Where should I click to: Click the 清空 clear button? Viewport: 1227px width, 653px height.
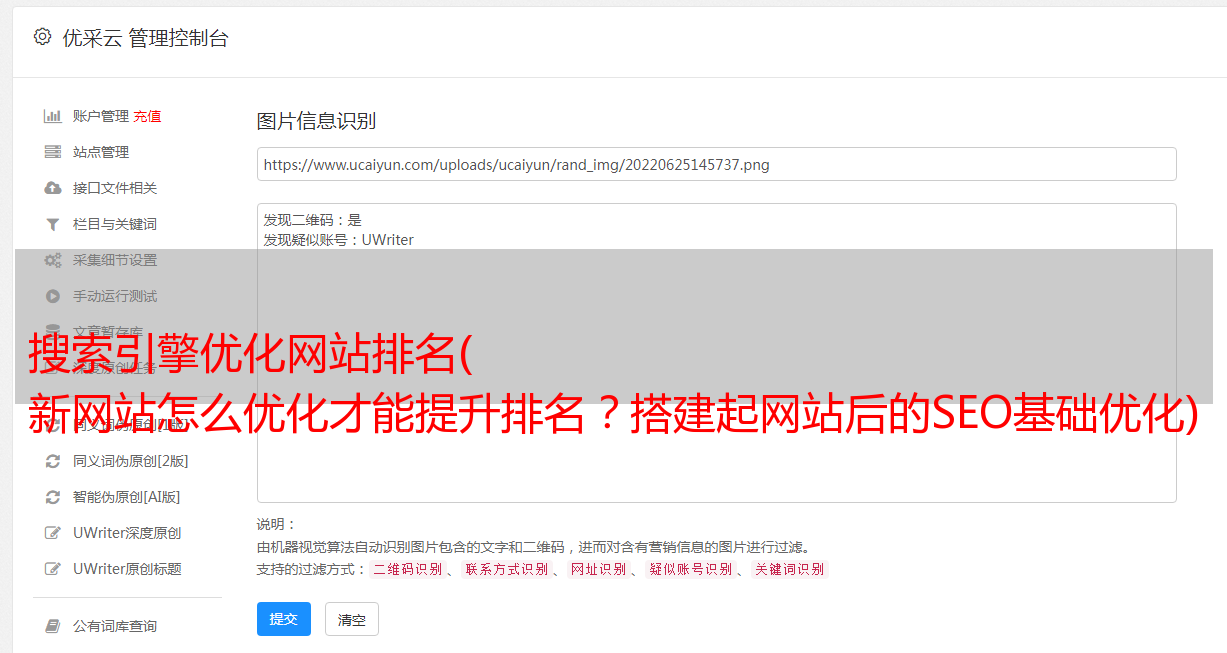coord(352,619)
